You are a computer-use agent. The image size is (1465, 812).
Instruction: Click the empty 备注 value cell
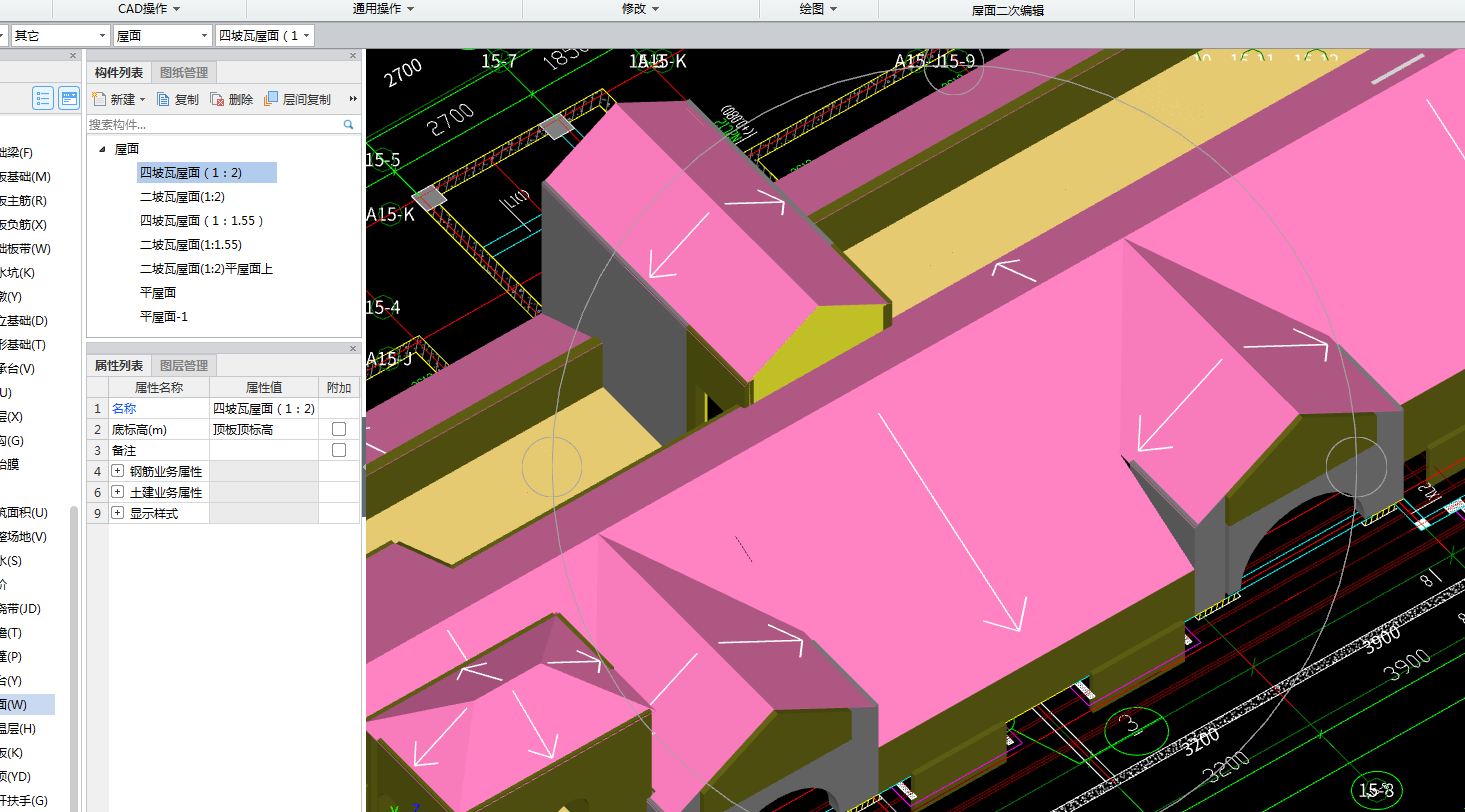(264, 450)
